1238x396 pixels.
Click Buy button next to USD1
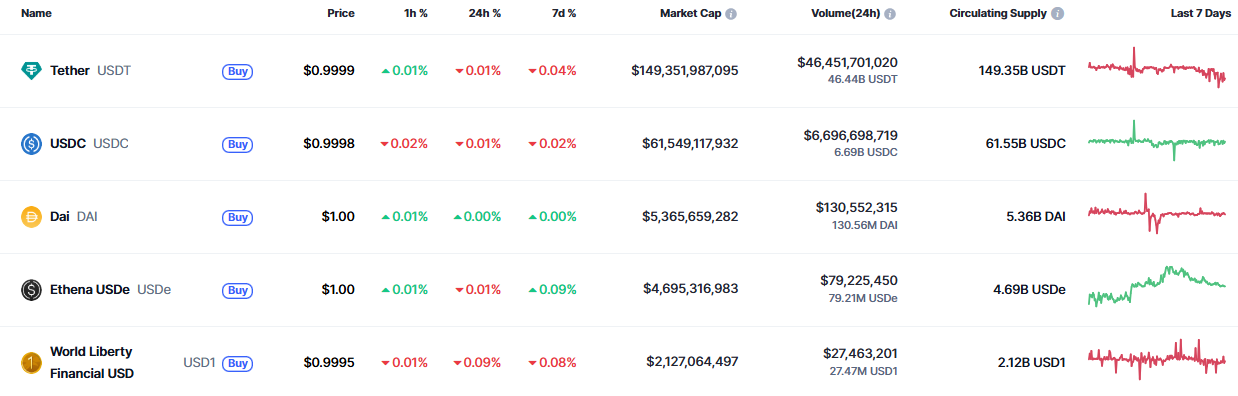pos(237,363)
